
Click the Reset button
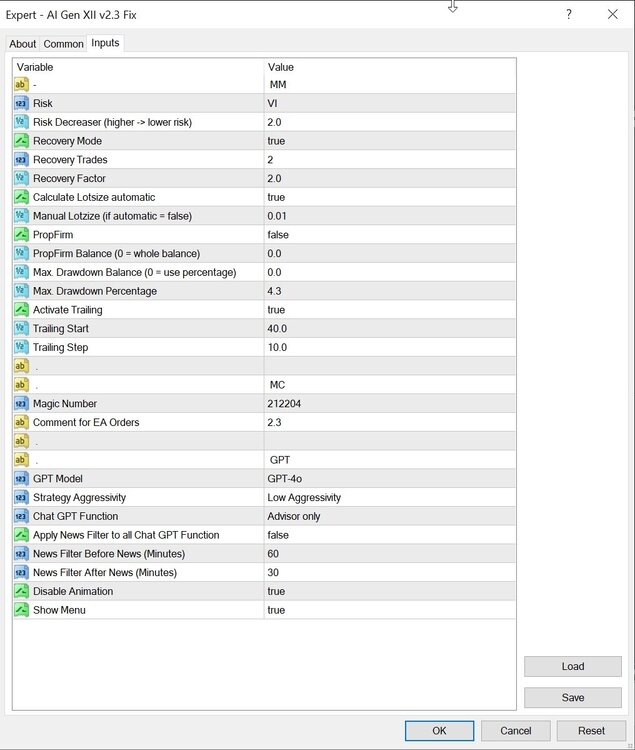click(x=591, y=730)
